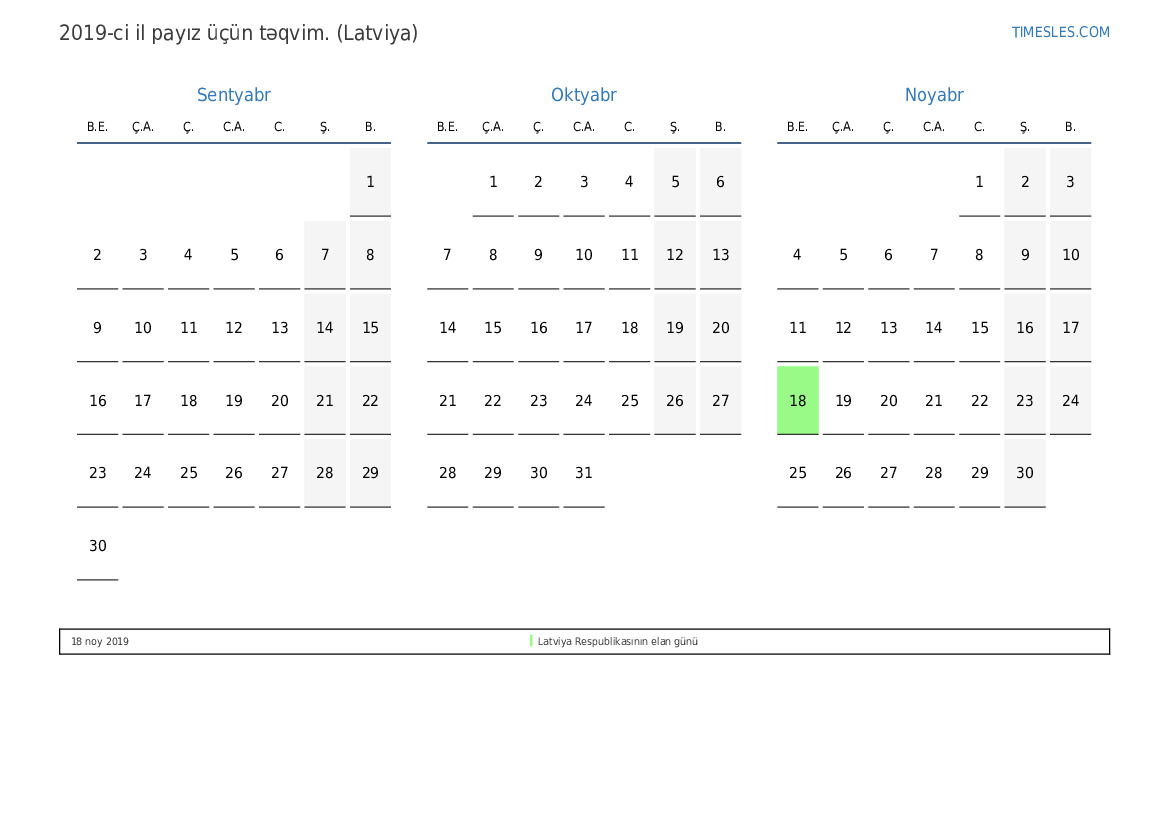Viewport: 1169px width, 827px height.
Task: Click the calendar page title text
Action: 238,33
